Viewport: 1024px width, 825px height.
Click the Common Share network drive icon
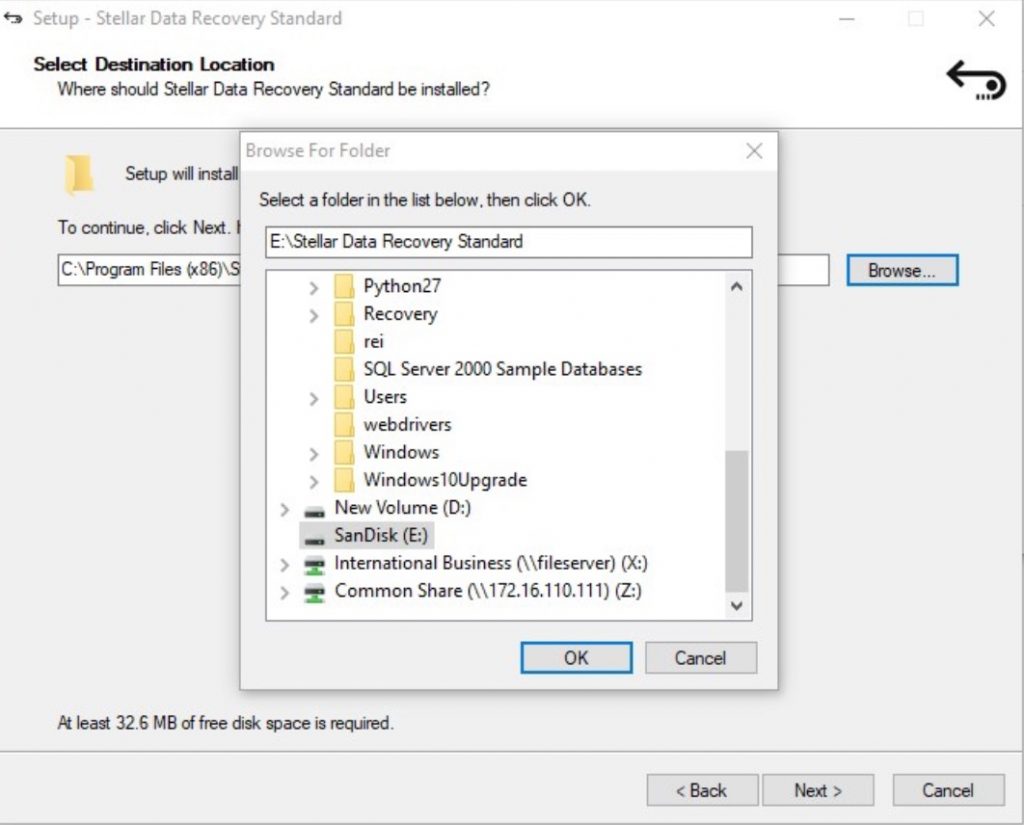[x=315, y=592]
